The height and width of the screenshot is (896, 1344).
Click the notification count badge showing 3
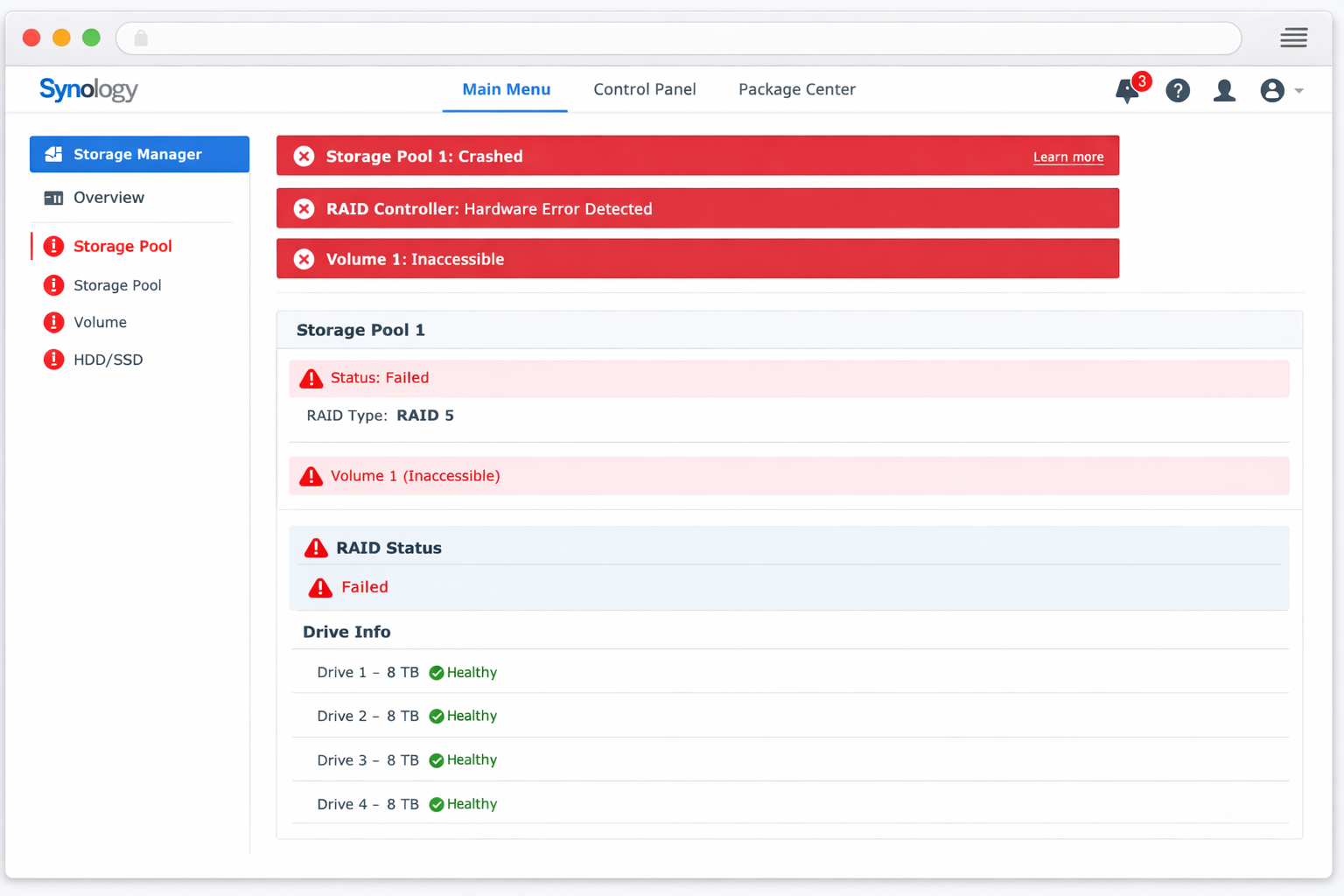[x=1141, y=81]
